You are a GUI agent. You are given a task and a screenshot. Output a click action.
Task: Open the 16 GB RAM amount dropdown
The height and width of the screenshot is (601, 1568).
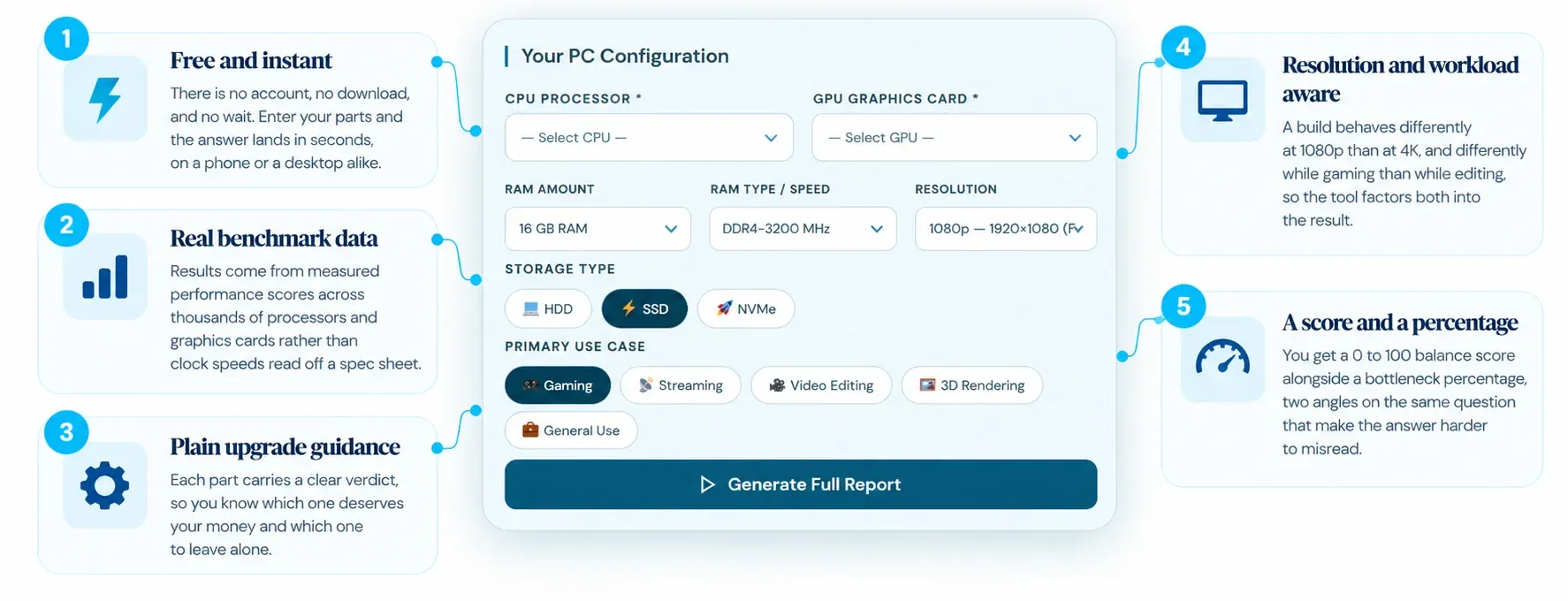pyautogui.click(x=598, y=229)
